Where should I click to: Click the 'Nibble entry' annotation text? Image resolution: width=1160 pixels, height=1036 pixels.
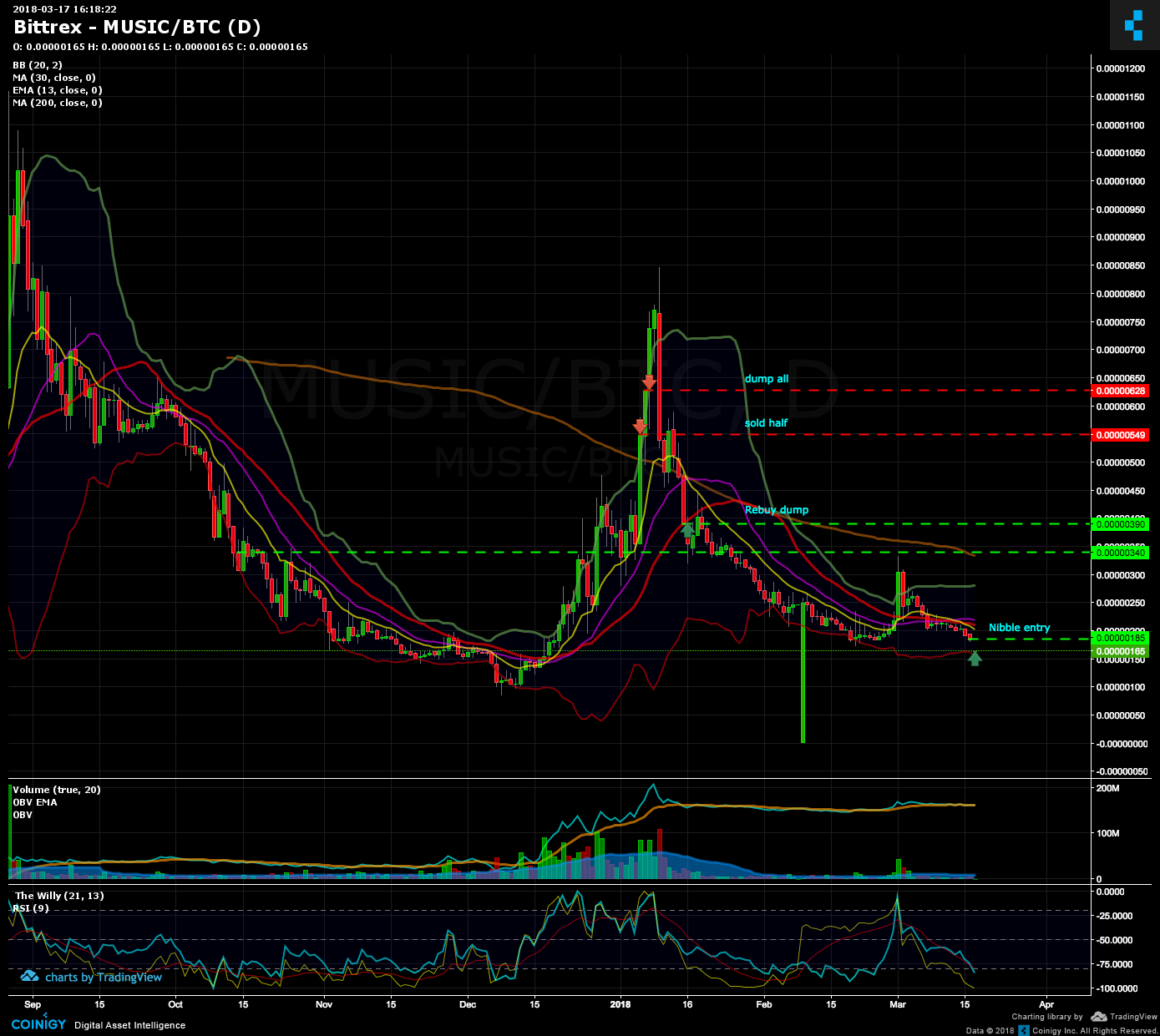[1019, 628]
